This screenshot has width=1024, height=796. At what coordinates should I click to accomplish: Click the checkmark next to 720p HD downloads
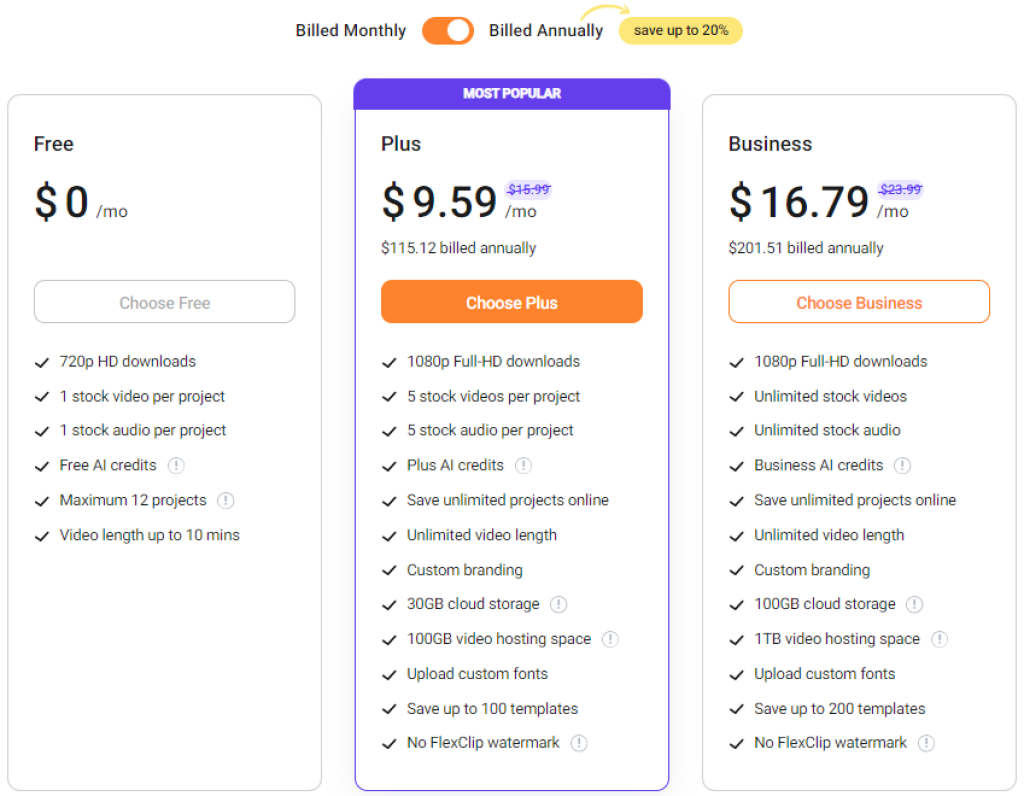tap(41, 361)
